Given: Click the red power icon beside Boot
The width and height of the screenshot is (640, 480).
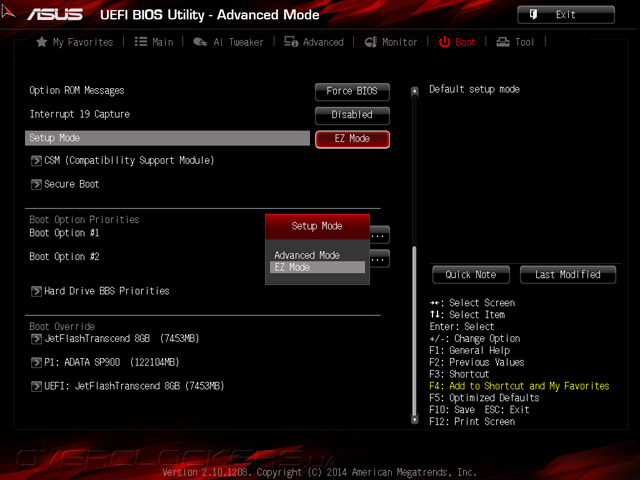Looking at the screenshot, I should point(444,42).
